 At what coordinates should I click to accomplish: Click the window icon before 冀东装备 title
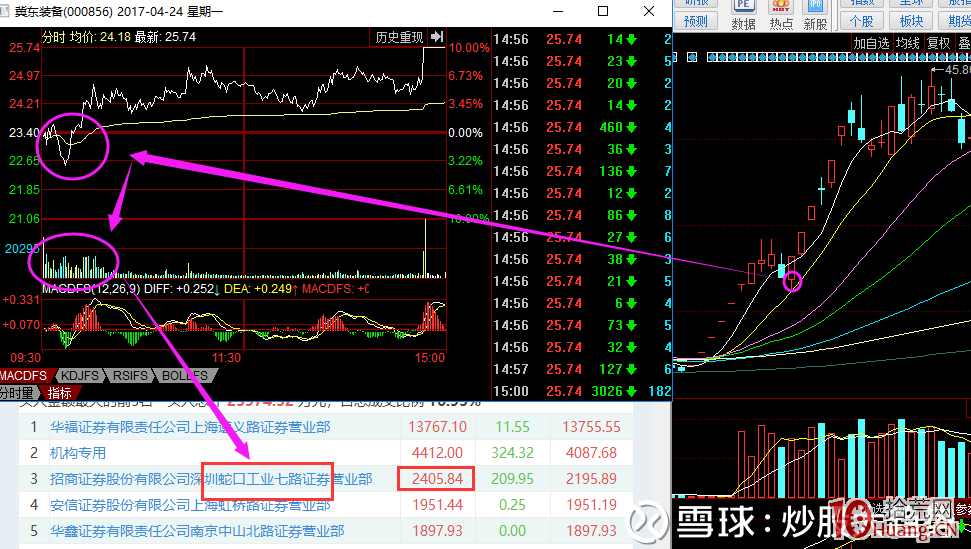(x=4, y=11)
